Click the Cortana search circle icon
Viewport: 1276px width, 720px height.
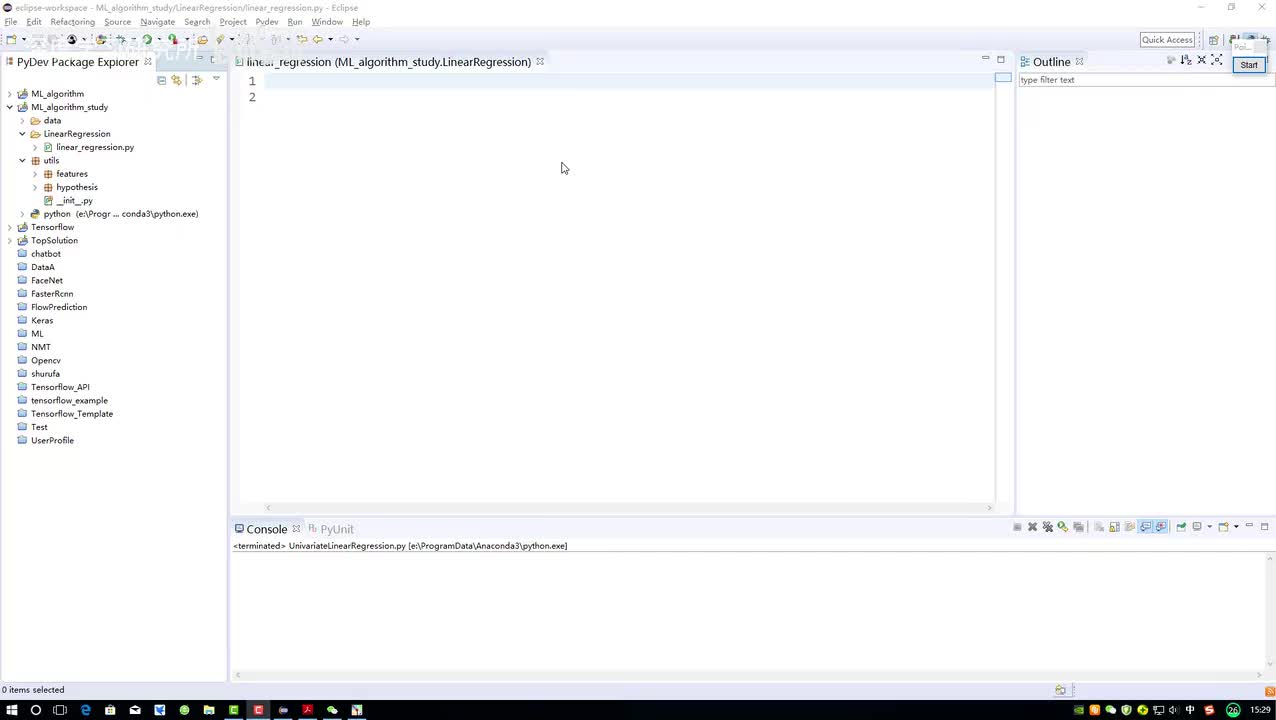pyautogui.click(x=36, y=710)
